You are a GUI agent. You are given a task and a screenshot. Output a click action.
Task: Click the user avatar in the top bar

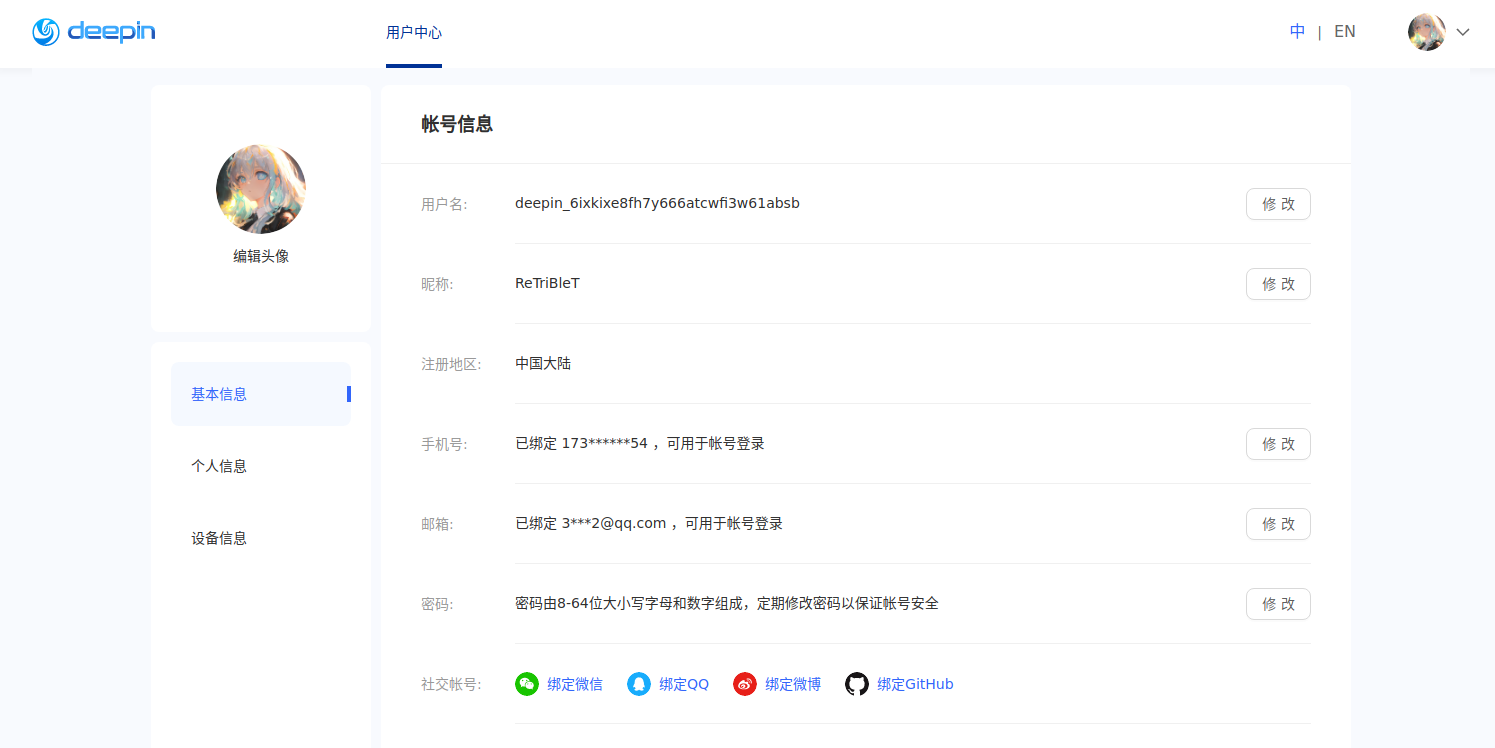click(x=1426, y=31)
